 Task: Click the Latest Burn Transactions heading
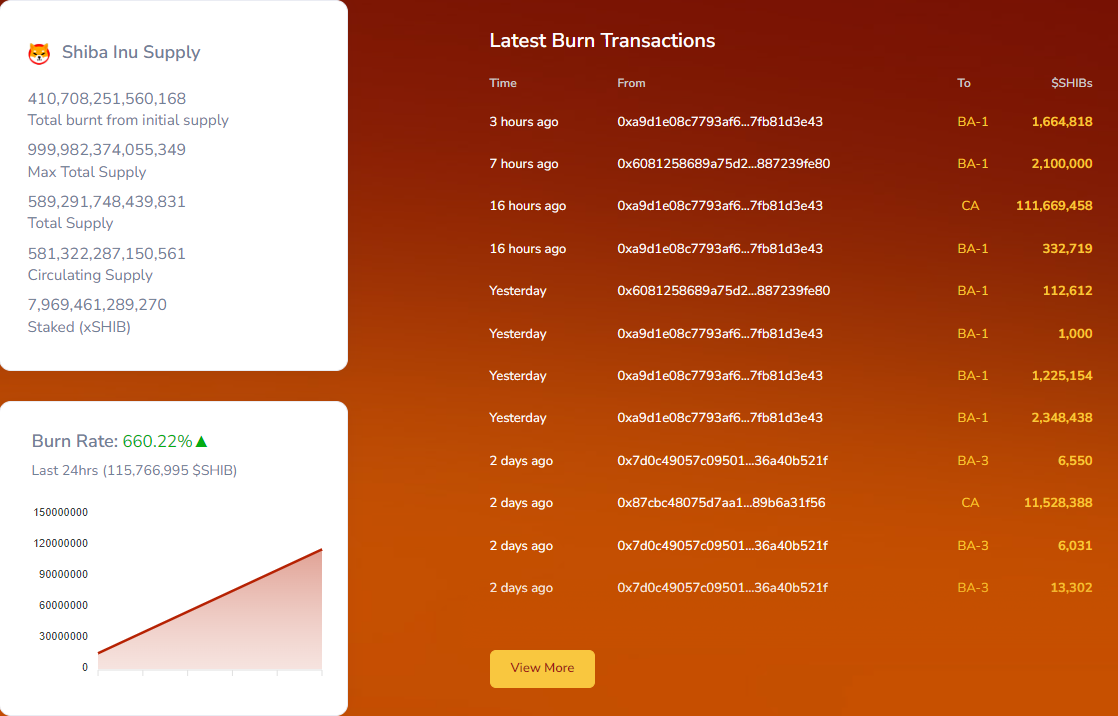602,41
